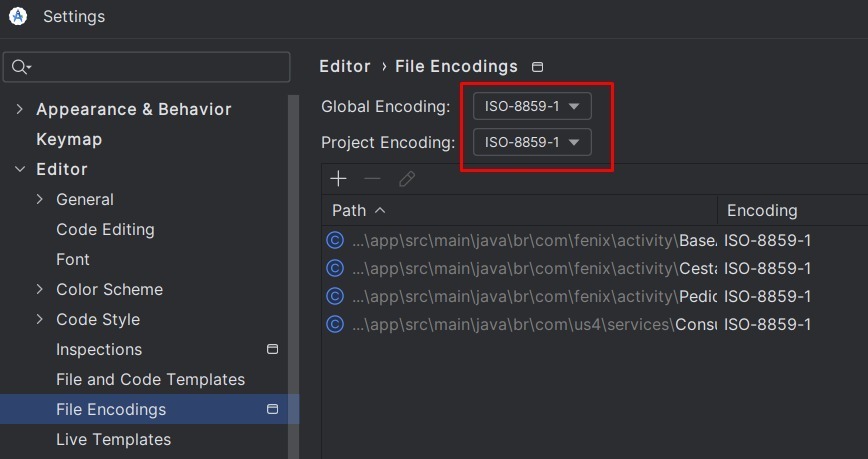Open the Project Encoding dropdown
Screen dimensions: 868x459
[x=532, y=142]
